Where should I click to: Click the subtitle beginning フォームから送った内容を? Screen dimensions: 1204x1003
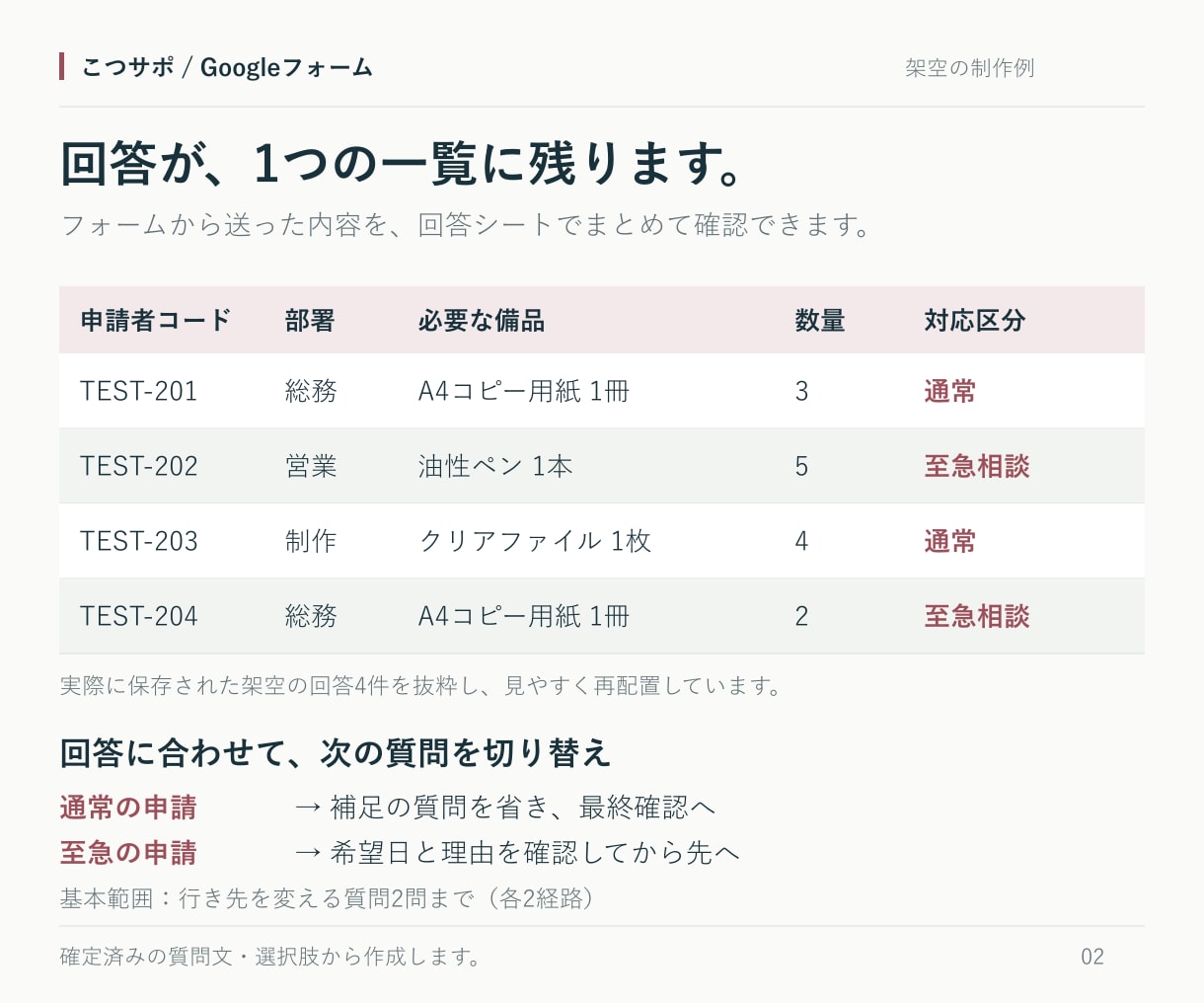pyautogui.click(x=467, y=225)
